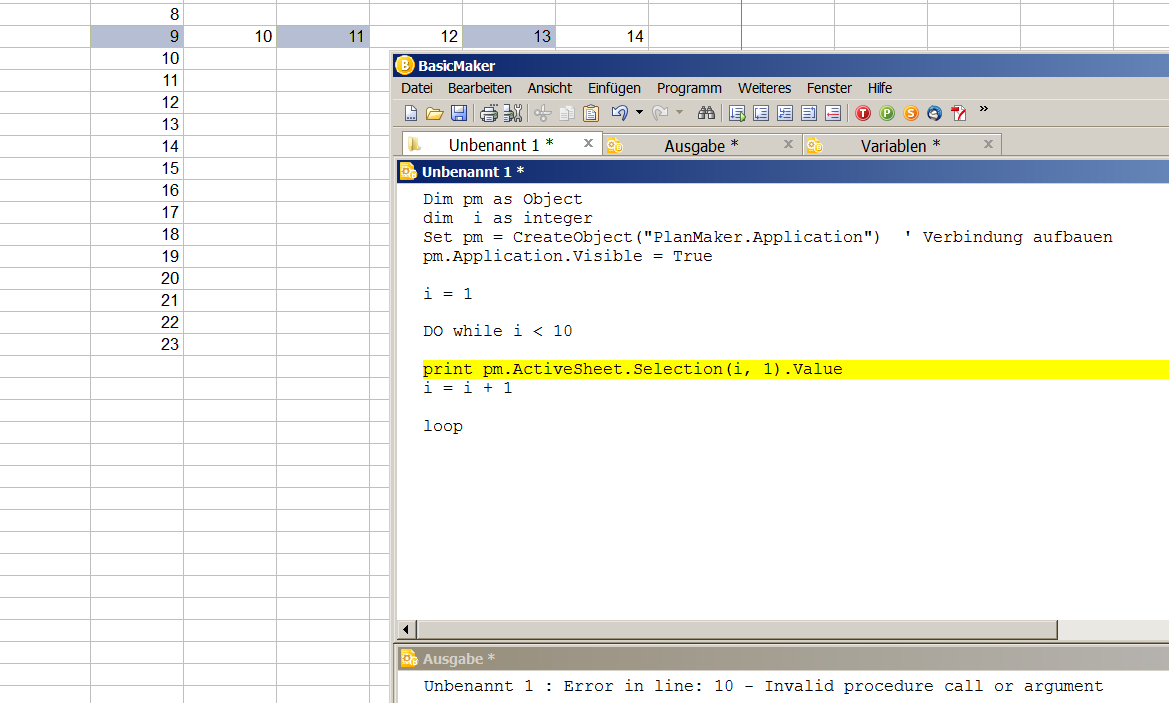1169x703 pixels.
Task: Save the script with the floppy disk icon
Action: (459, 113)
